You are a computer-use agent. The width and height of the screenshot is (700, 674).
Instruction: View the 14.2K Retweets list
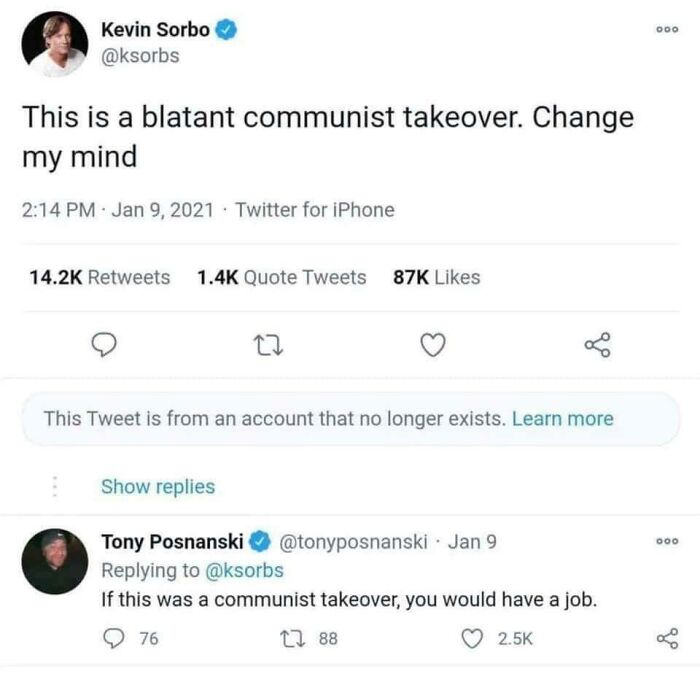coord(96,278)
